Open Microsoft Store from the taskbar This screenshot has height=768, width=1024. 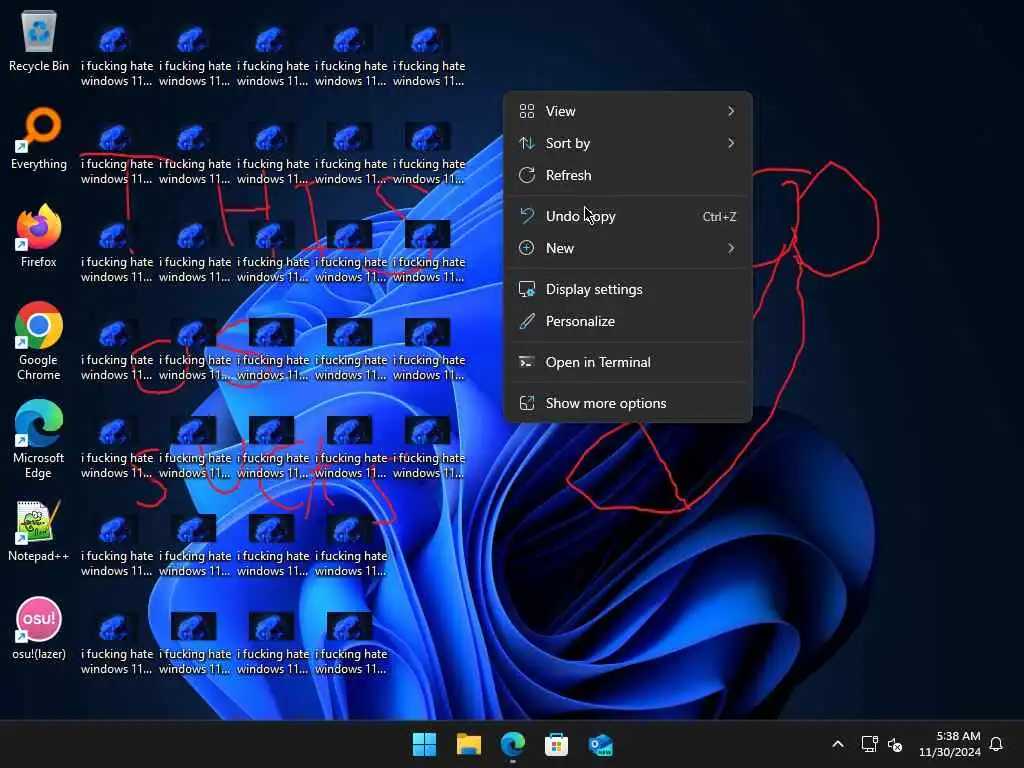click(x=556, y=744)
